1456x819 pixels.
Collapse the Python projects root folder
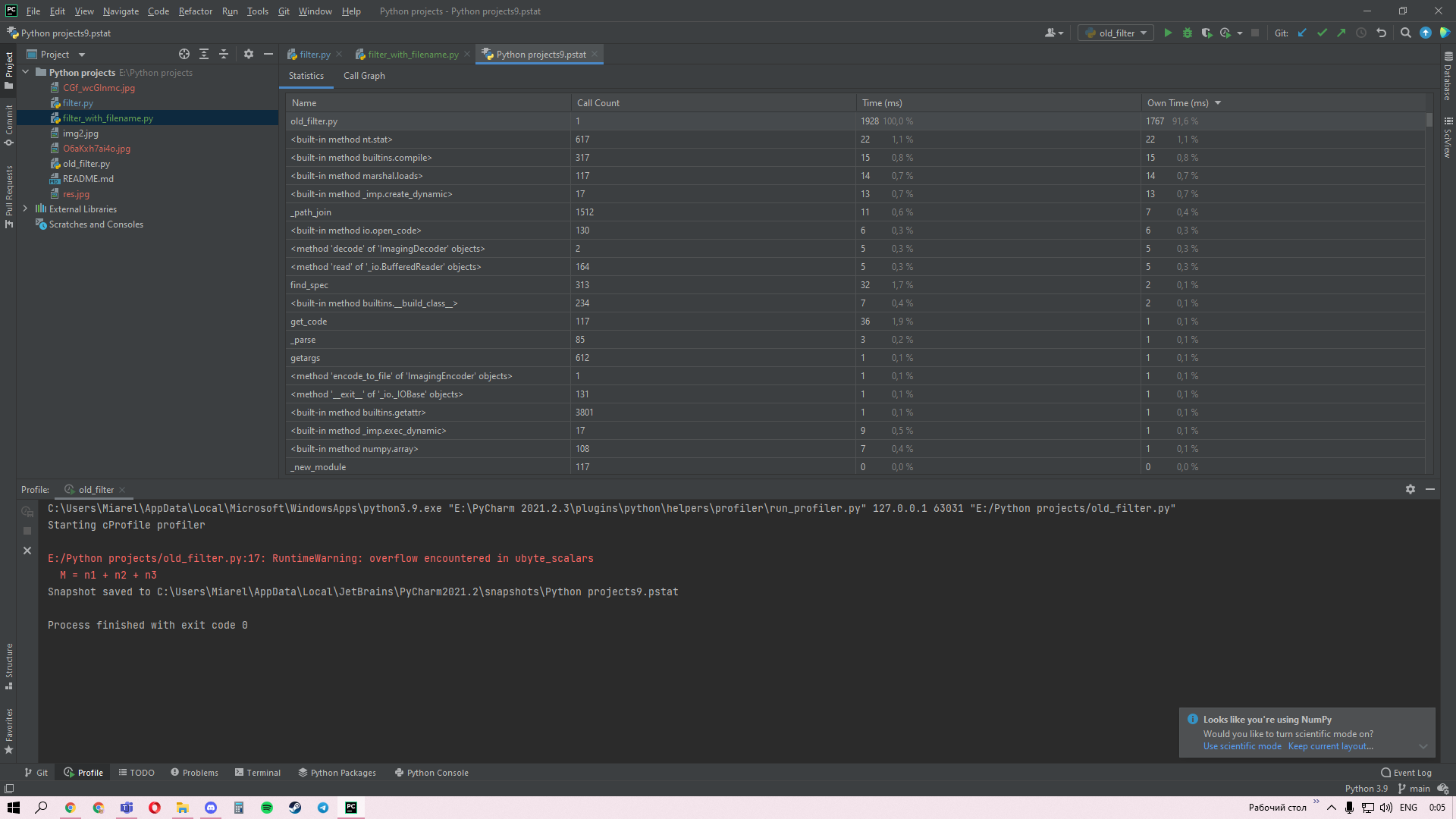click(x=26, y=72)
